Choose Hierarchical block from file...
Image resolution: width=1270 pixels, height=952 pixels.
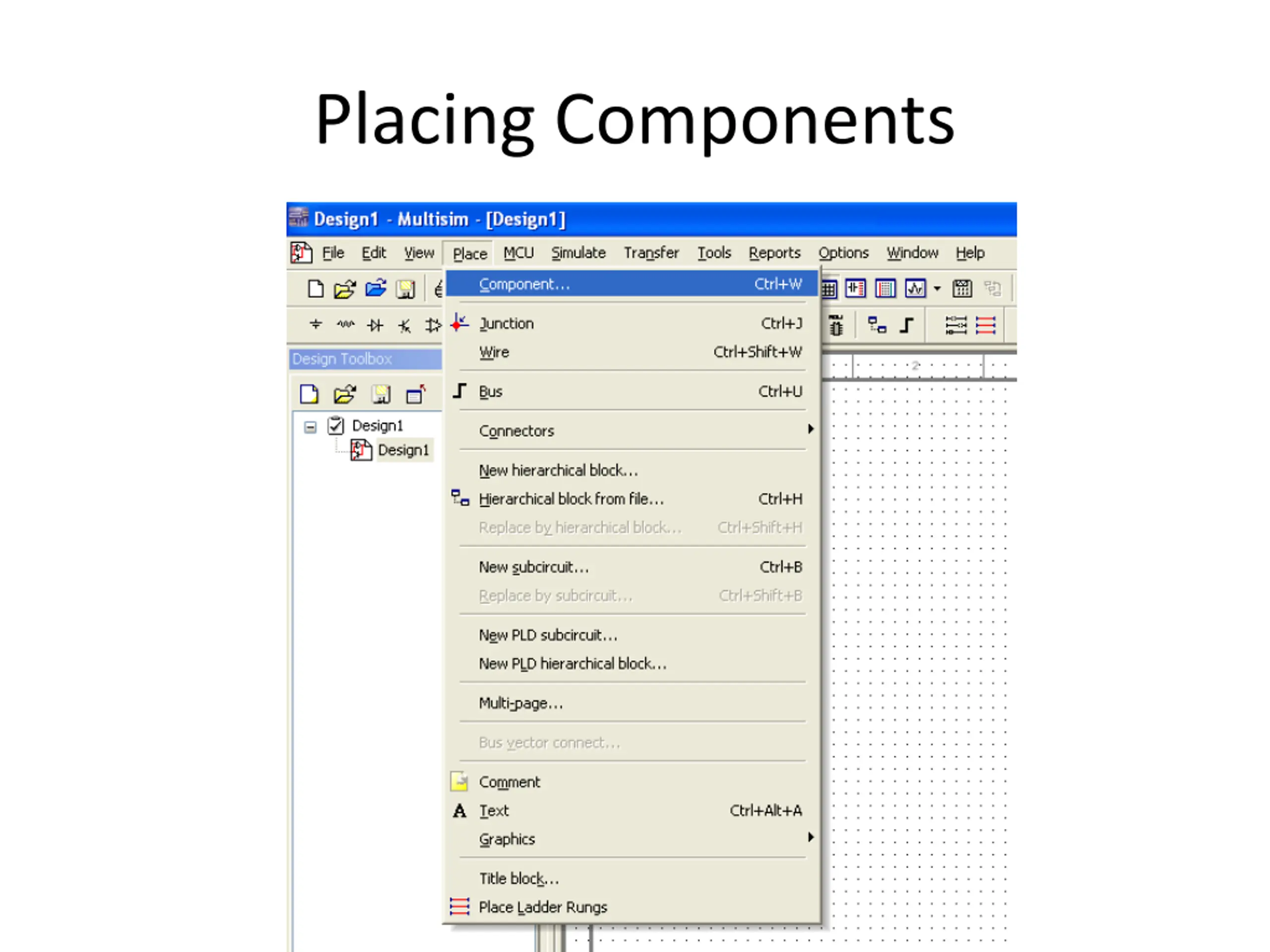(632, 499)
